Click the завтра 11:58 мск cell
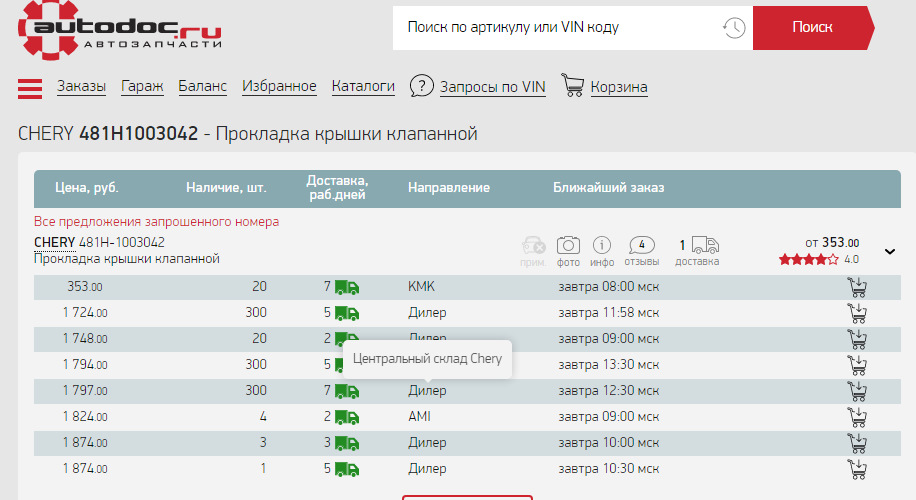Image resolution: width=916 pixels, height=500 pixels. click(x=609, y=312)
